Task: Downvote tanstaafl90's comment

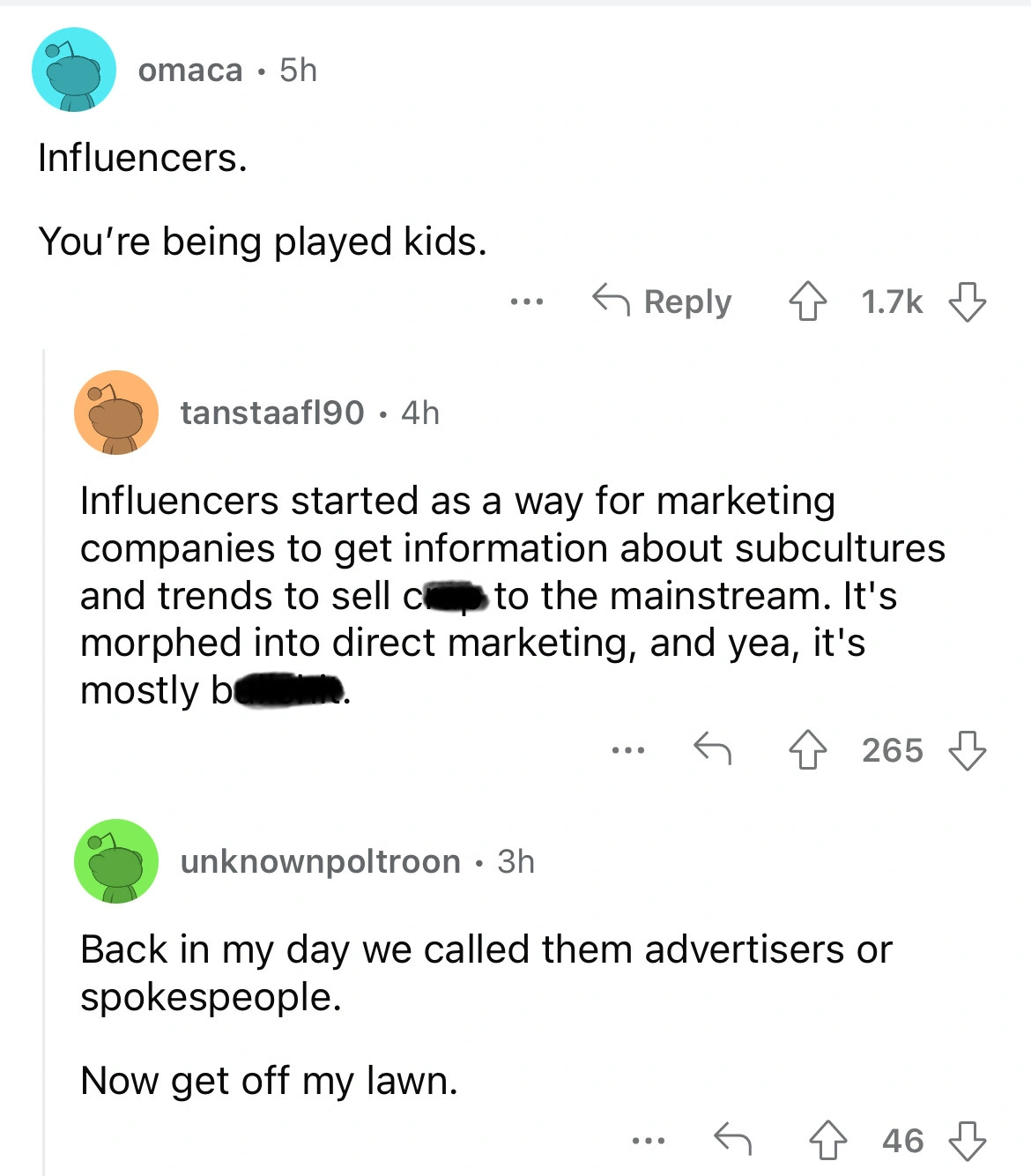Action: point(967,751)
